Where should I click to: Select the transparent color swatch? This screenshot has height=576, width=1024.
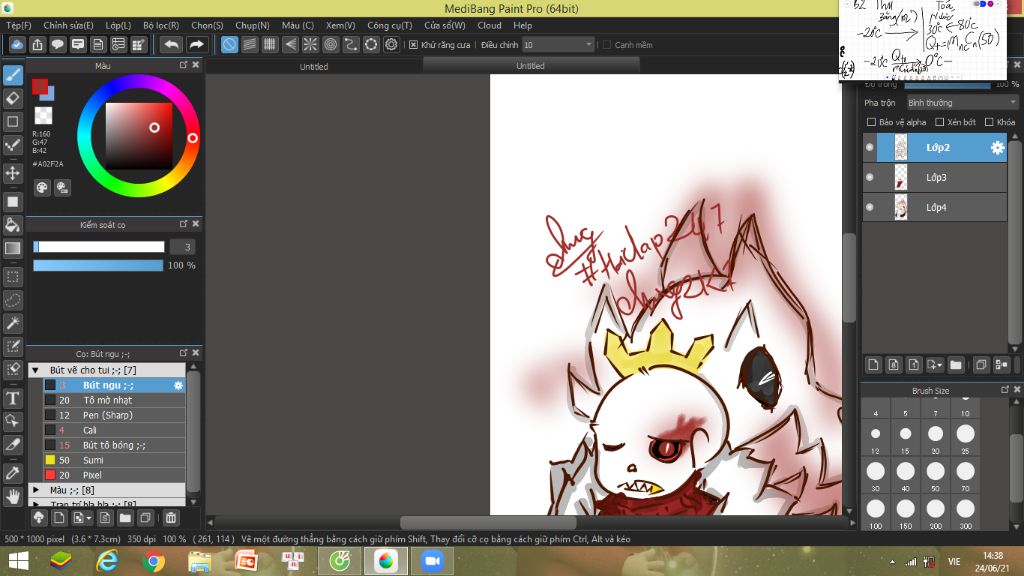43,116
